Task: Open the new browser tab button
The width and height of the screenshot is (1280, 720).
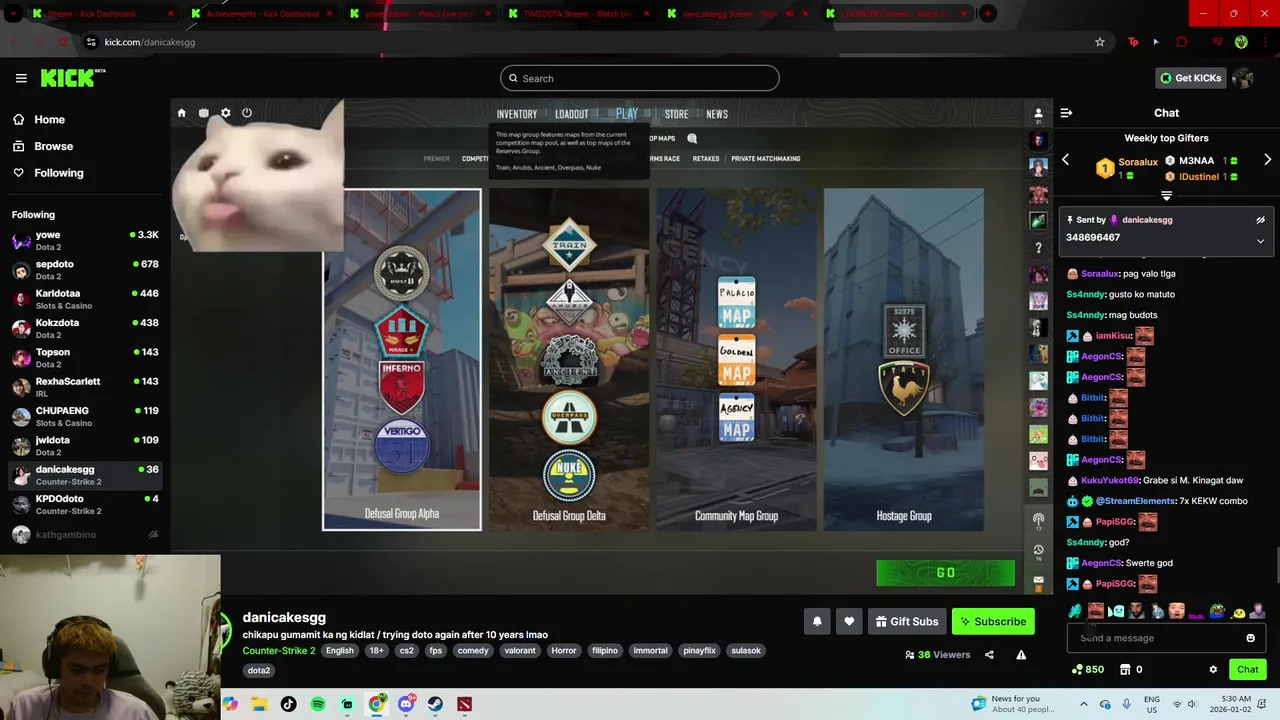Action: click(x=987, y=13)
